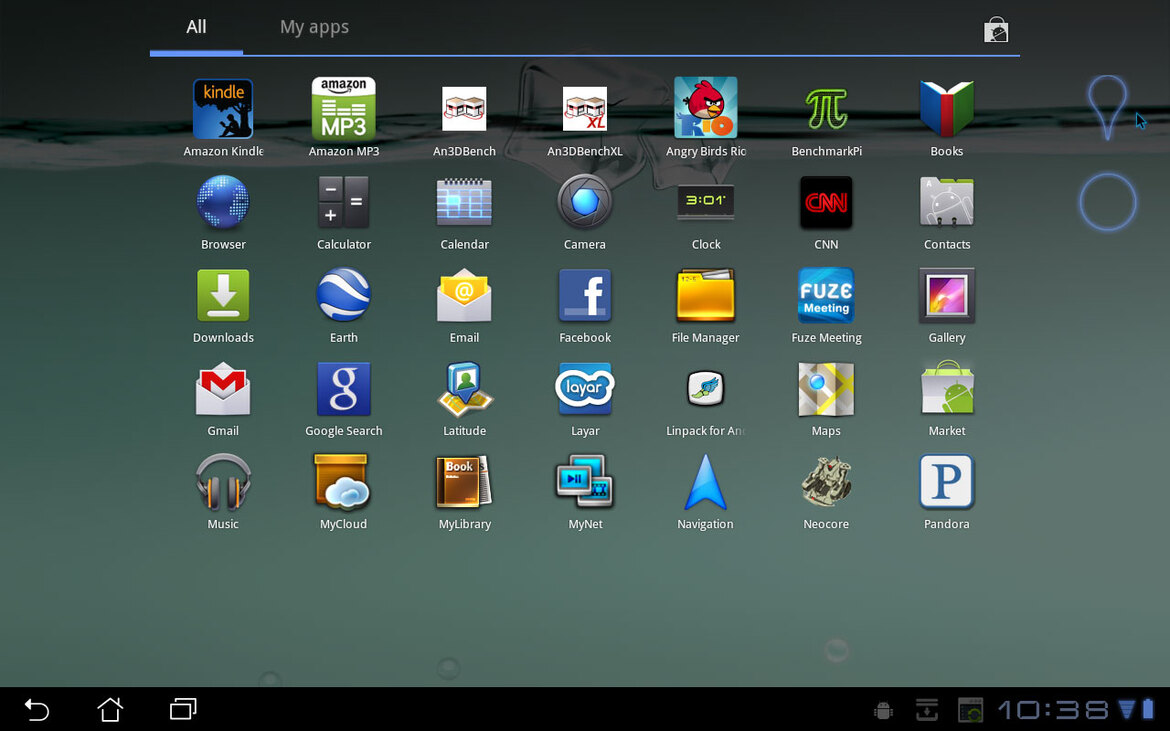1170x731 pixels.
Task: Open the screenshot notification icon in status bar
Action: click(971, 710)
